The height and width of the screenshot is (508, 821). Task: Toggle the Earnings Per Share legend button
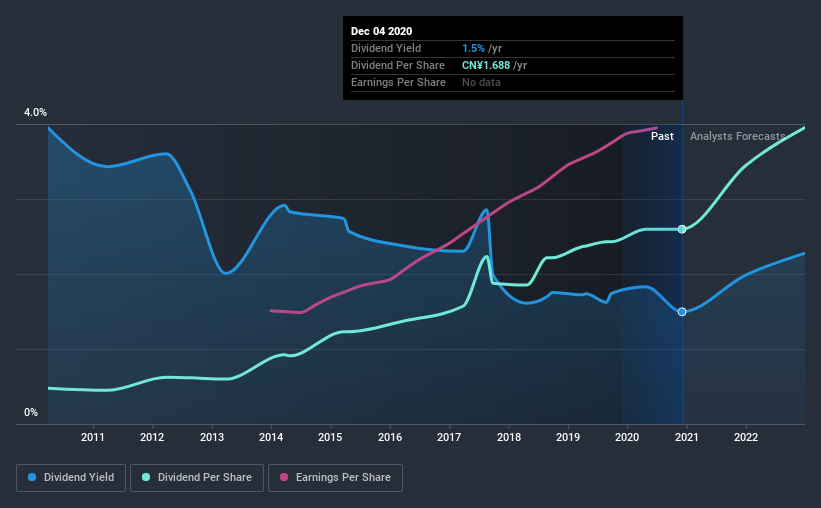pyautogui.click(x=336, y=478)
